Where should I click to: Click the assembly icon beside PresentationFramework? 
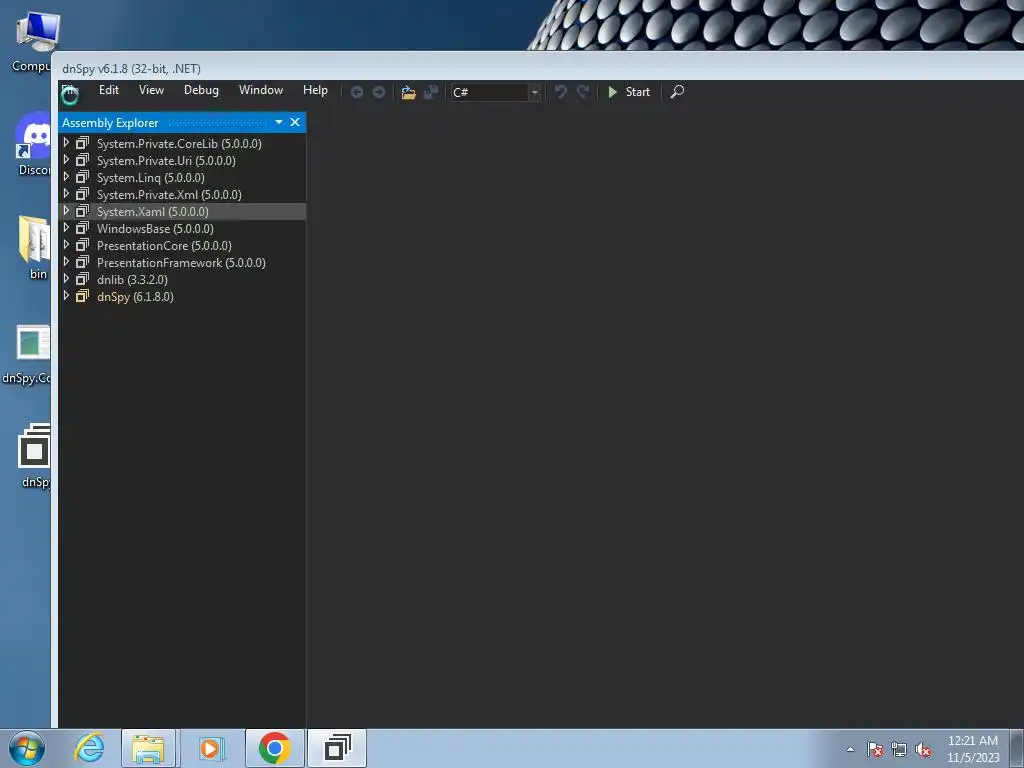[x=82, y=261]
